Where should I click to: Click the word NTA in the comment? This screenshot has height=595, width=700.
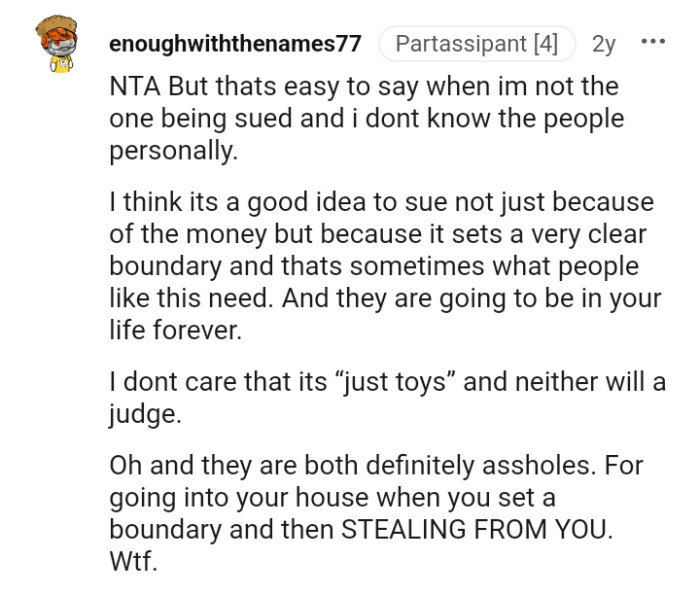(131, 87)
